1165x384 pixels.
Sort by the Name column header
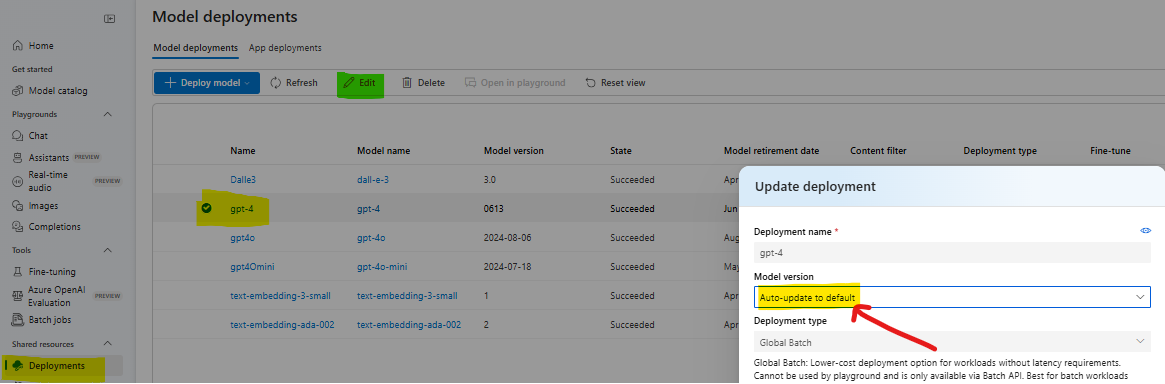tap(243, 151)
